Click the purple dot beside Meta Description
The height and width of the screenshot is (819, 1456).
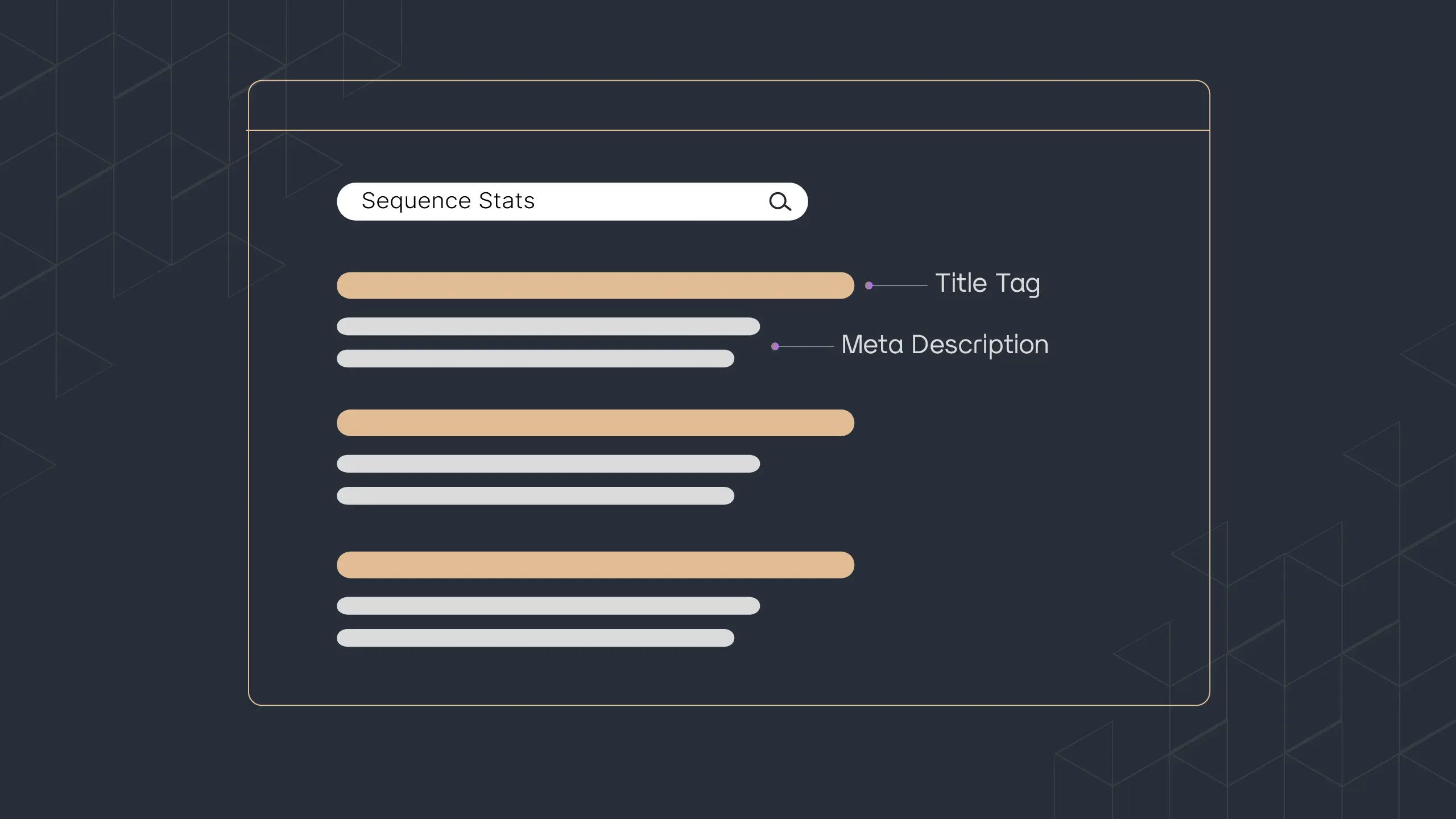tap(775, 346)
